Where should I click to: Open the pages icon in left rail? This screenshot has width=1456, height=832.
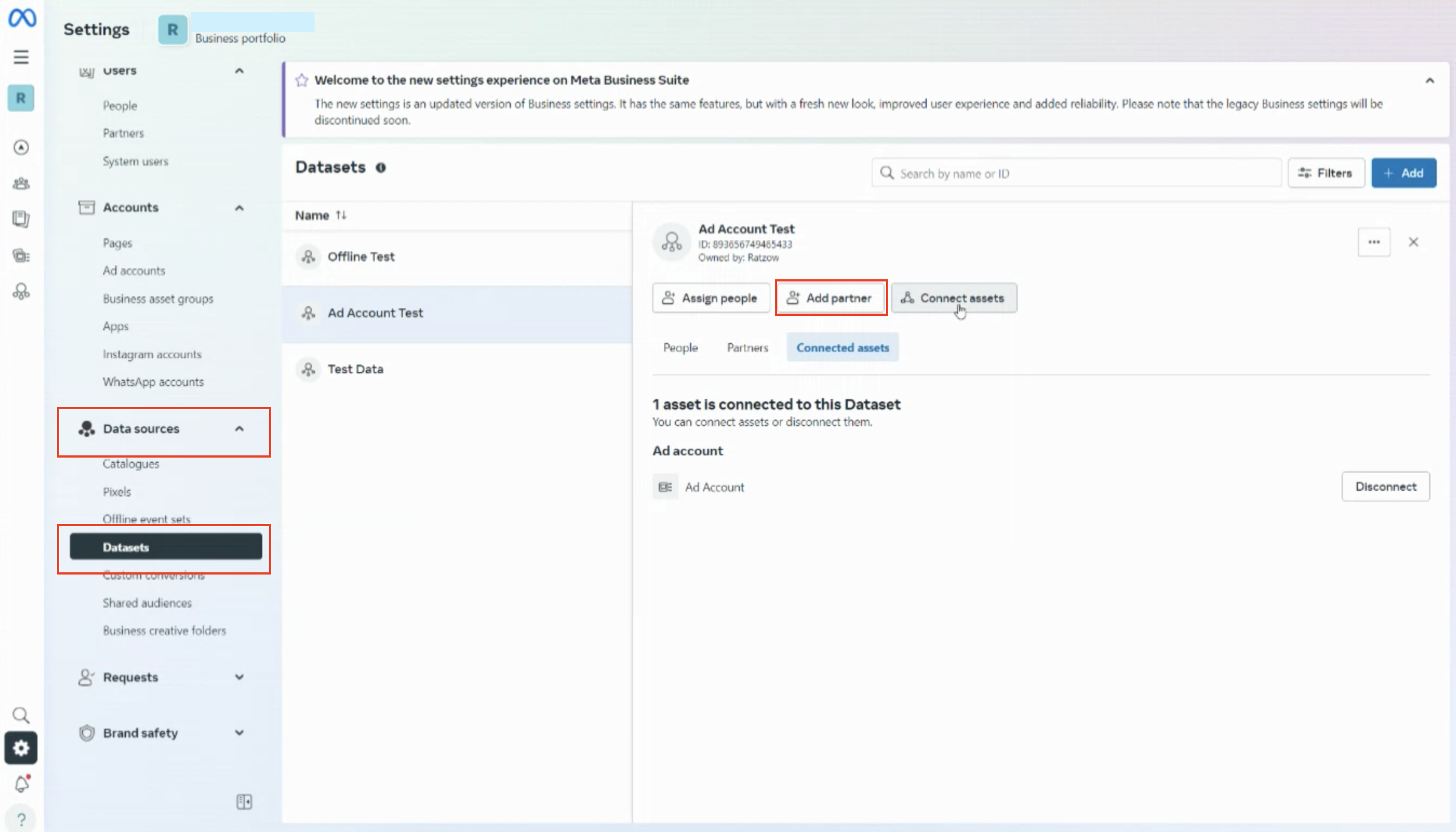pos(21,219)
